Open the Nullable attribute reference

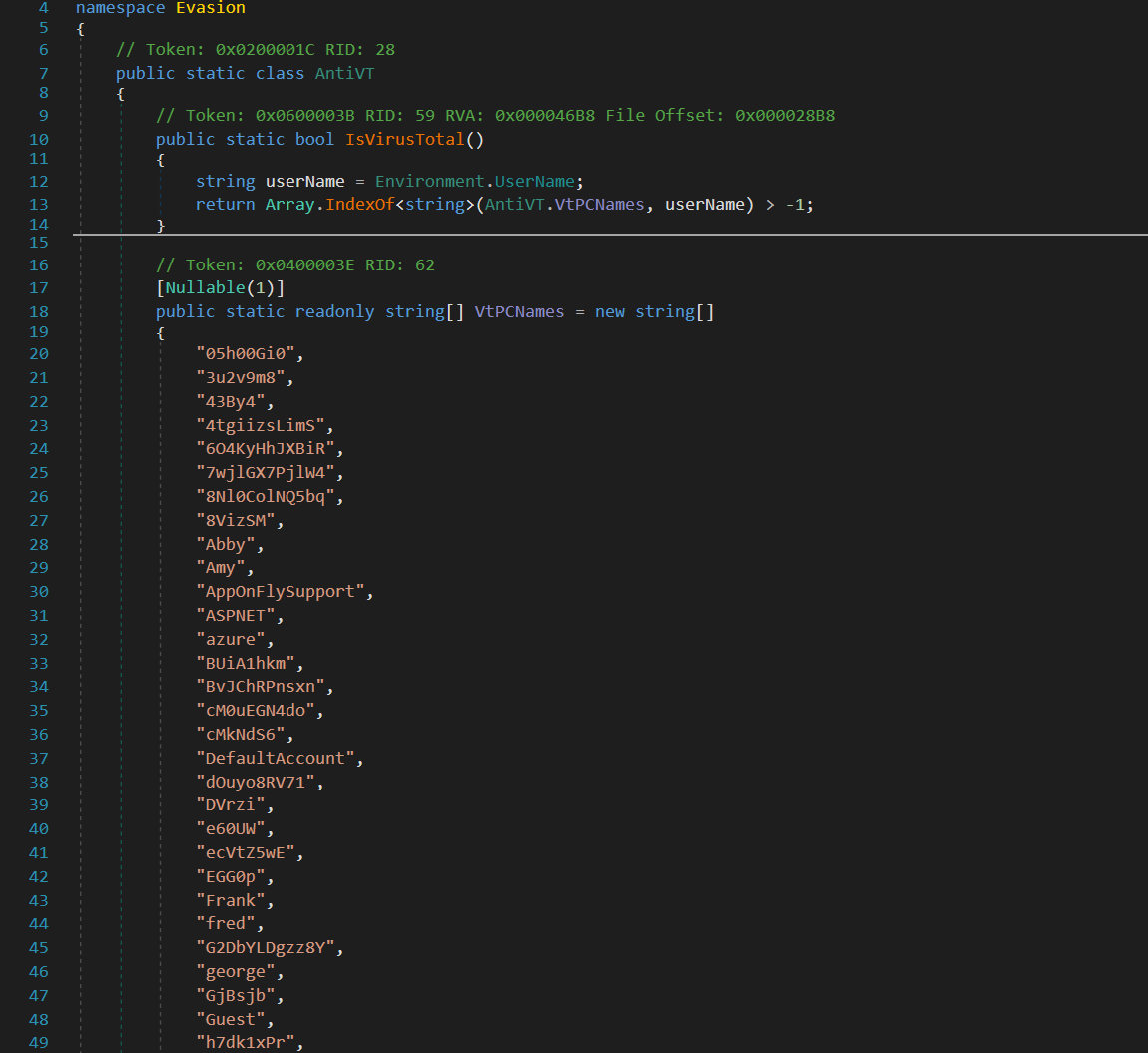click(204, 288)
